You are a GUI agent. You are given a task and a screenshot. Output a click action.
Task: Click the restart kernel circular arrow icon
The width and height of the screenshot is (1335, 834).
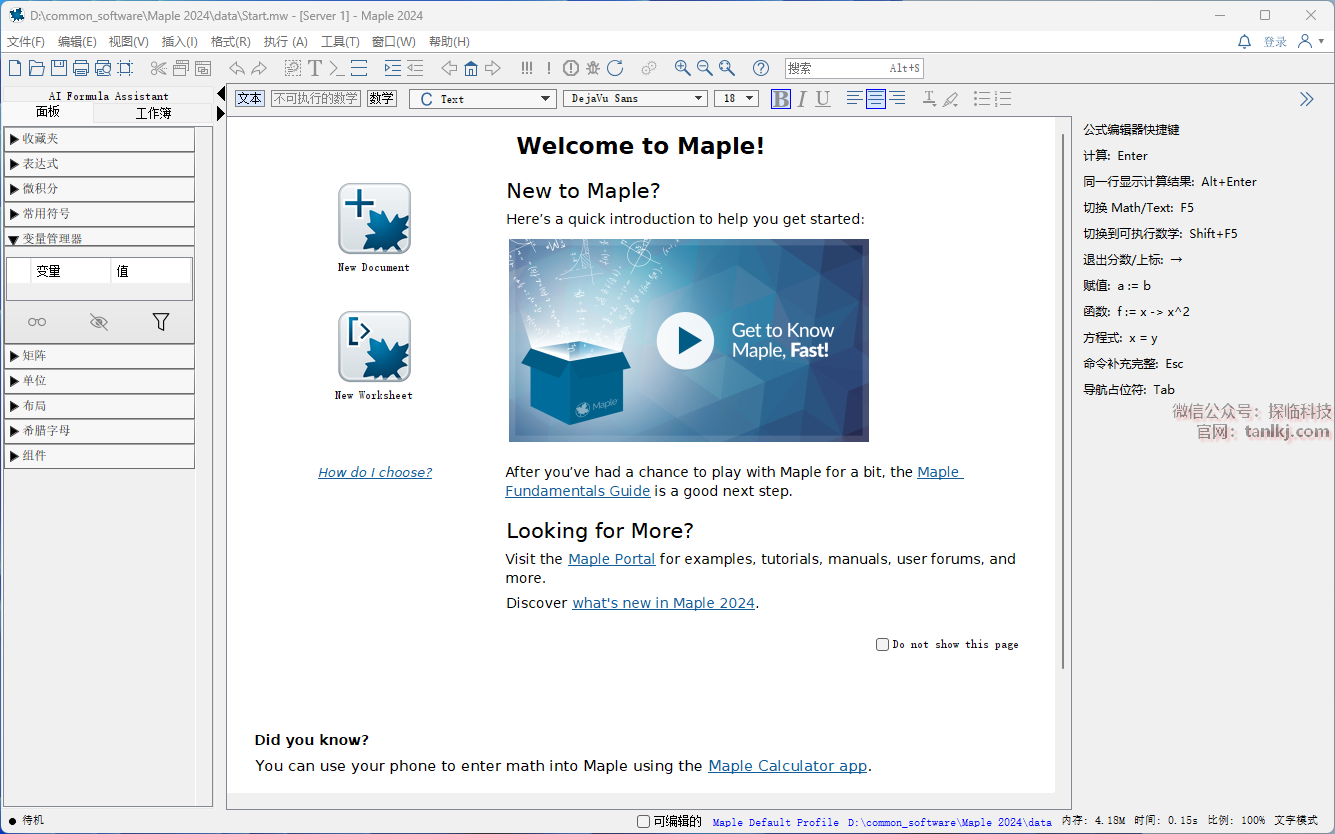coord(615,68)
